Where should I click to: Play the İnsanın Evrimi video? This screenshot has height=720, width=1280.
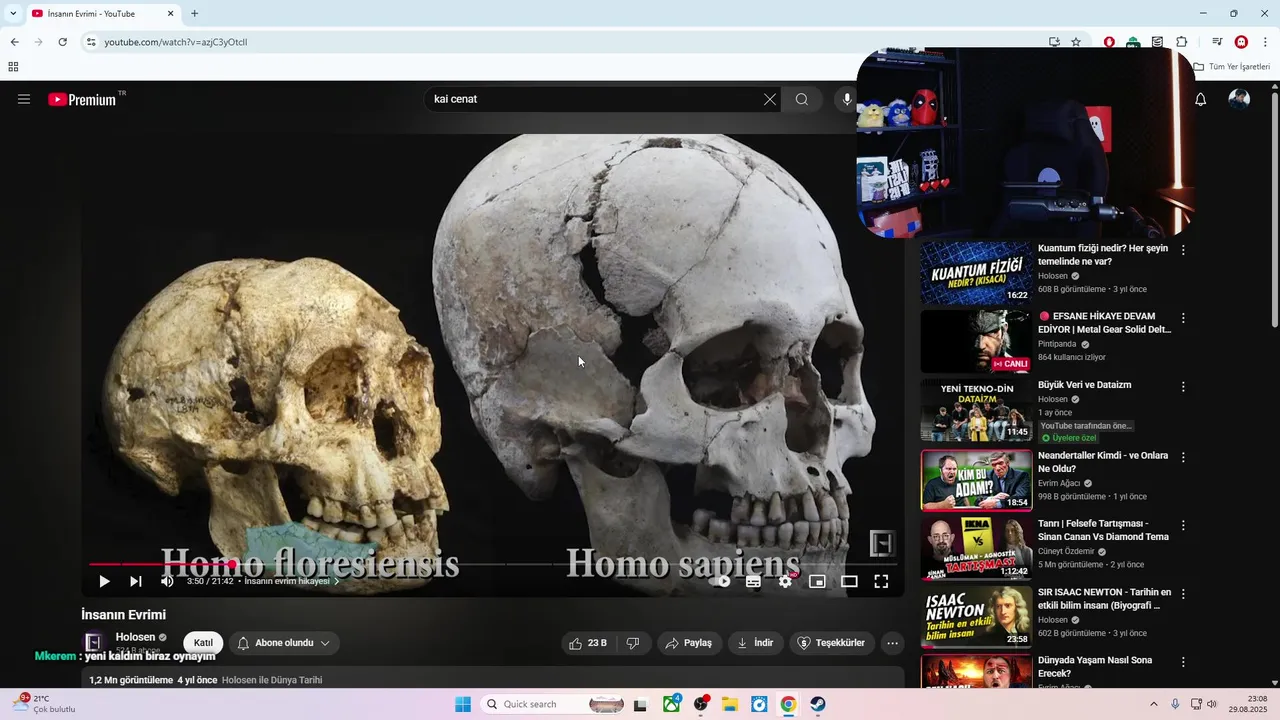pos(104,581)
